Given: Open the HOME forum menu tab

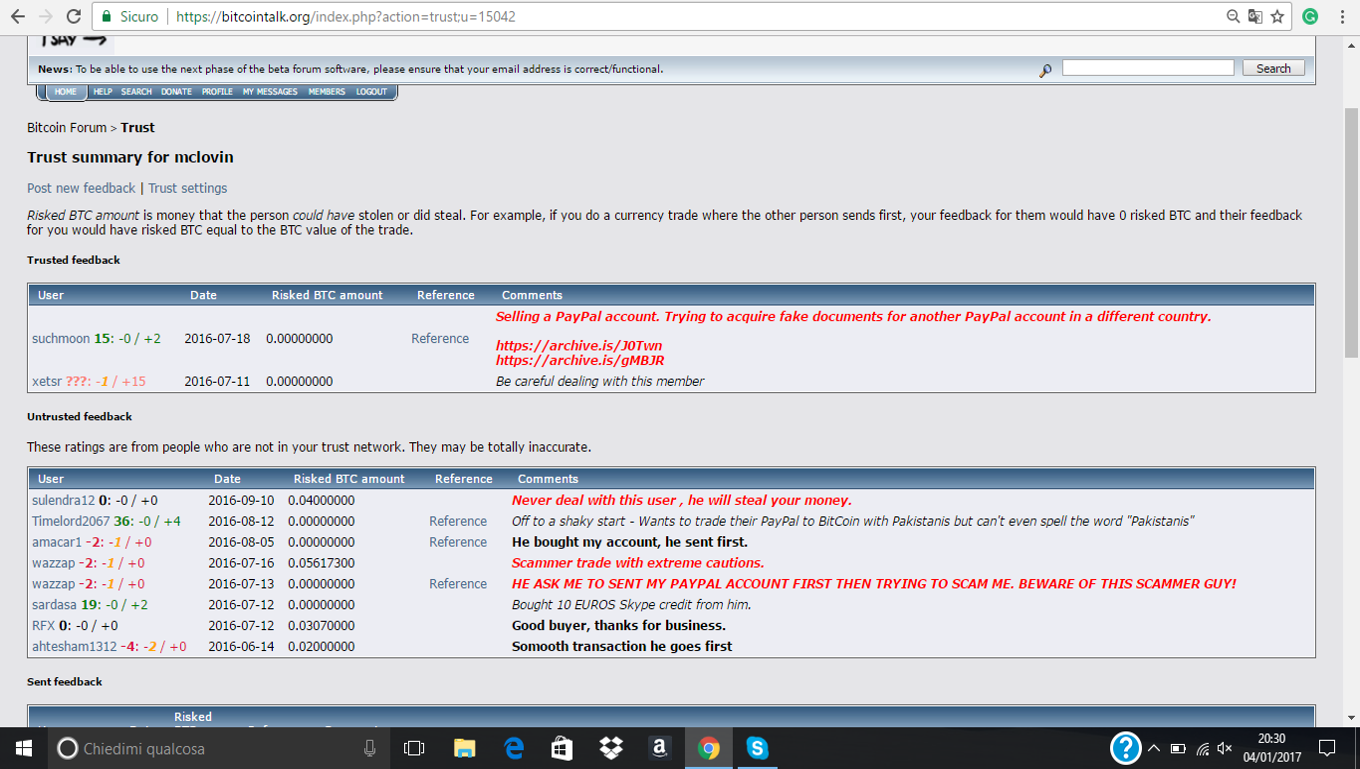Looking at the screenshot, I should pos(65,92).
